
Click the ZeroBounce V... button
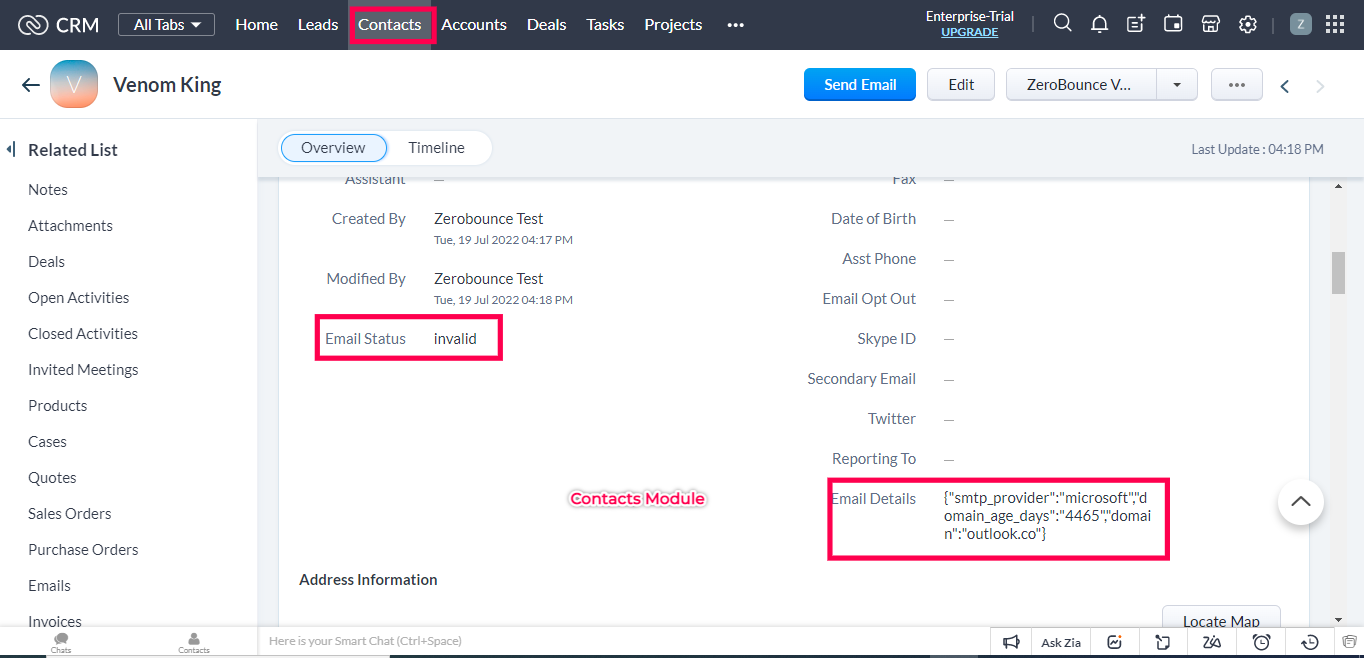coord(1081,85)
